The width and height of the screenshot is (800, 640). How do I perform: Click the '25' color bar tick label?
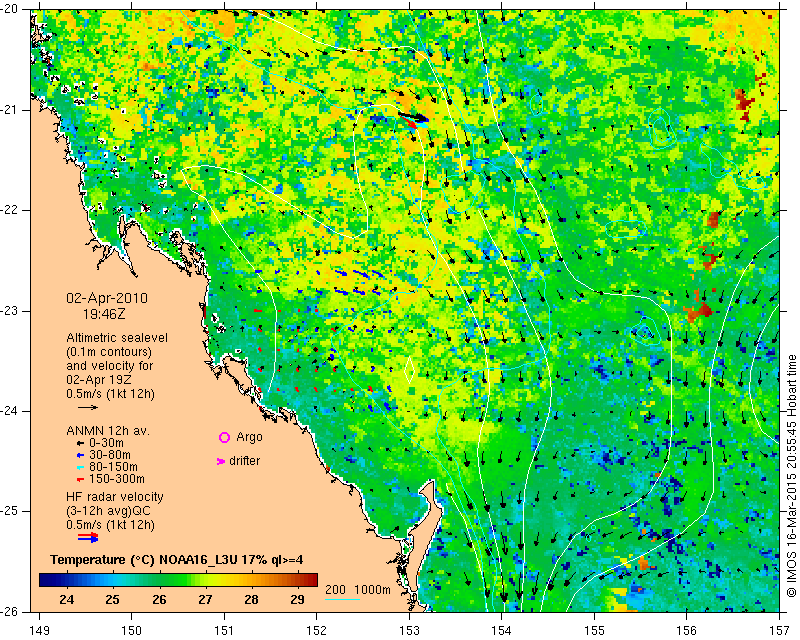click(x=112, y=600)
